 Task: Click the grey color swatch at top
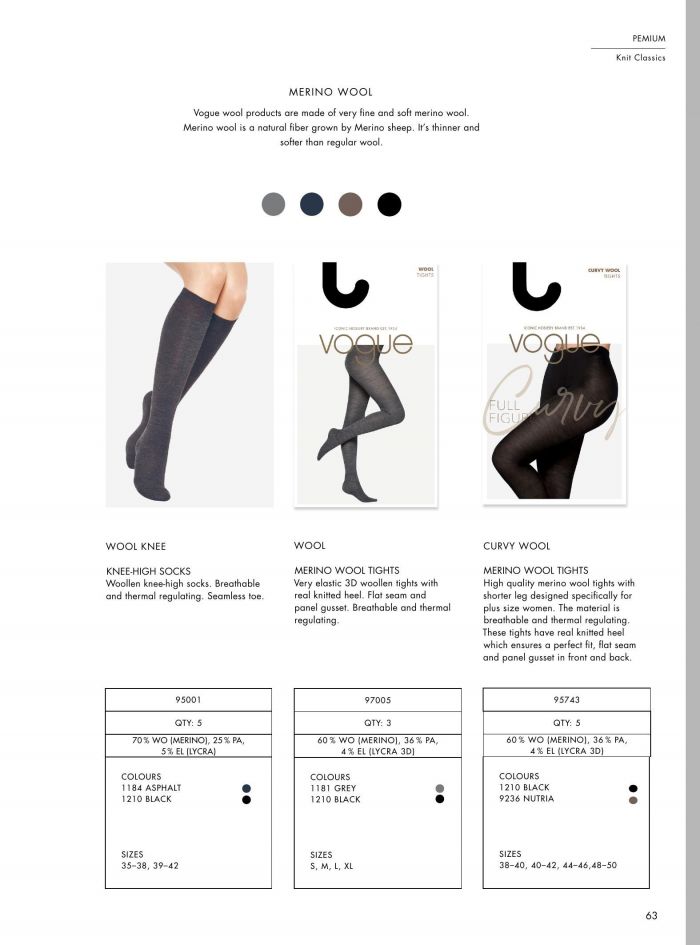click(273, 204)
